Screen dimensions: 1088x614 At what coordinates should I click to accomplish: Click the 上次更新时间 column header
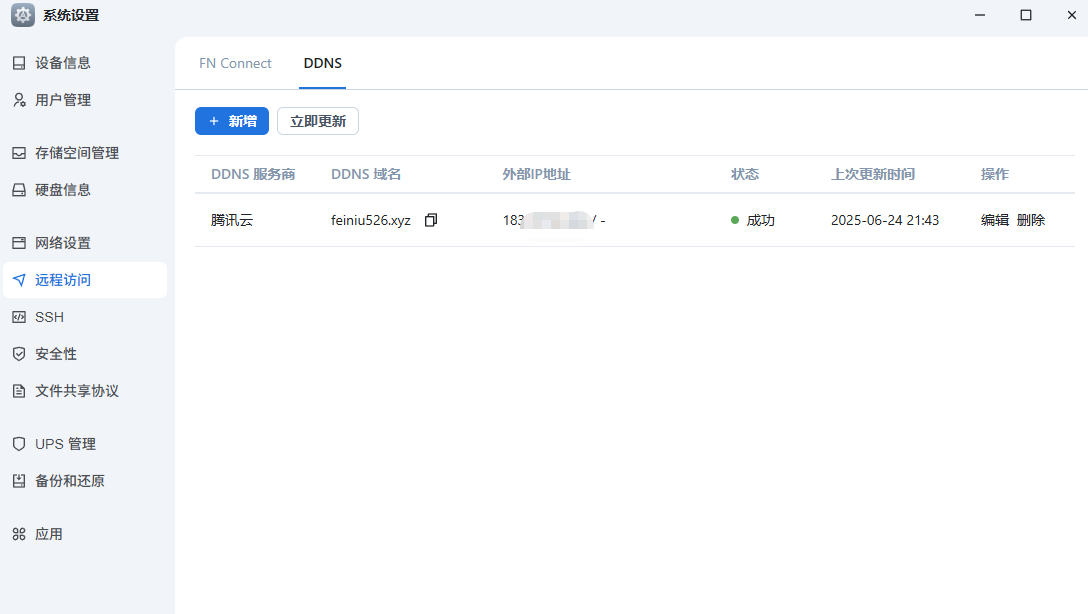coord(873,174)
